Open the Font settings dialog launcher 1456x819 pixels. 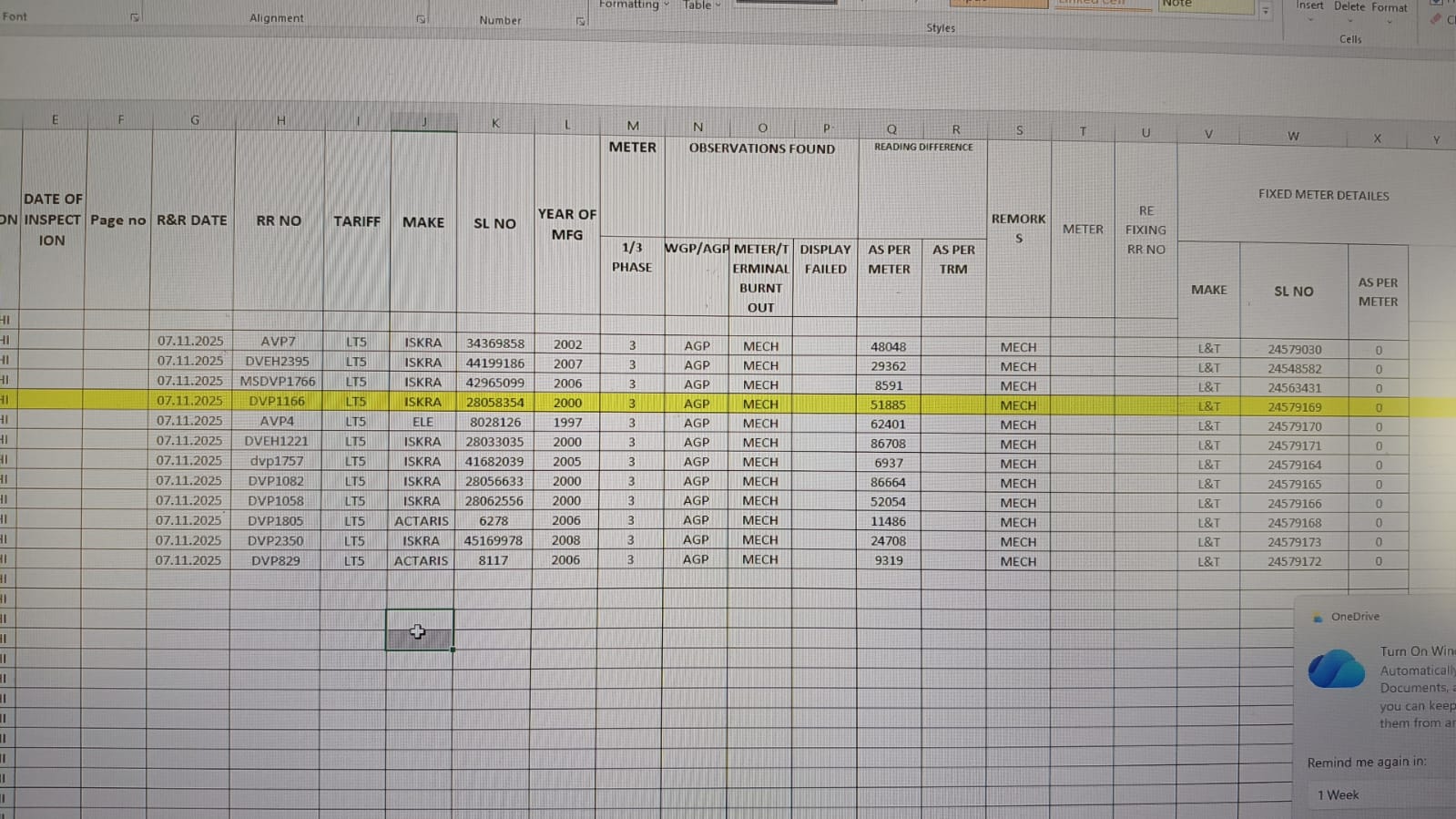coord(135,17)
